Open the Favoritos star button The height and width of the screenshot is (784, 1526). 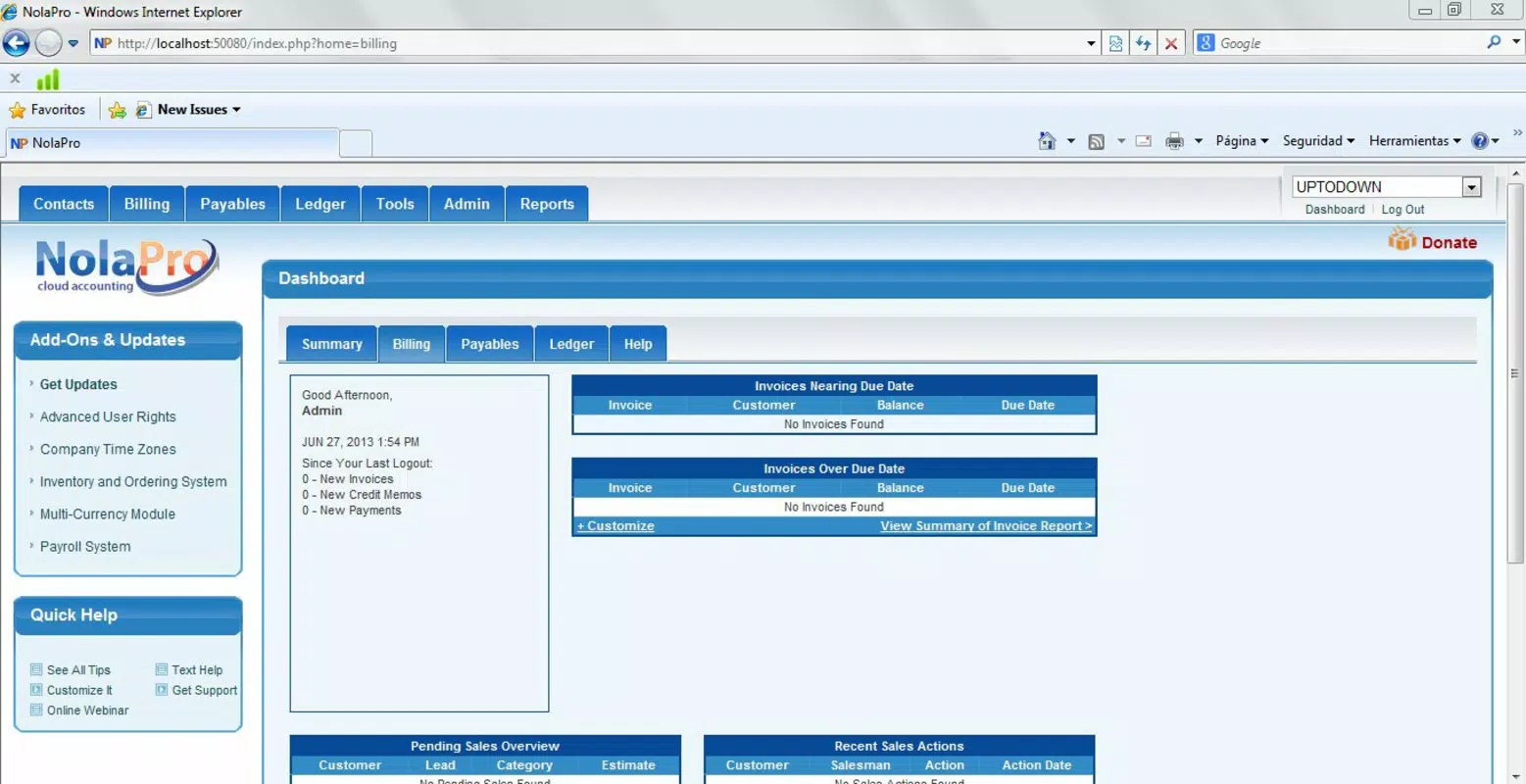click(x=47, y=110)
